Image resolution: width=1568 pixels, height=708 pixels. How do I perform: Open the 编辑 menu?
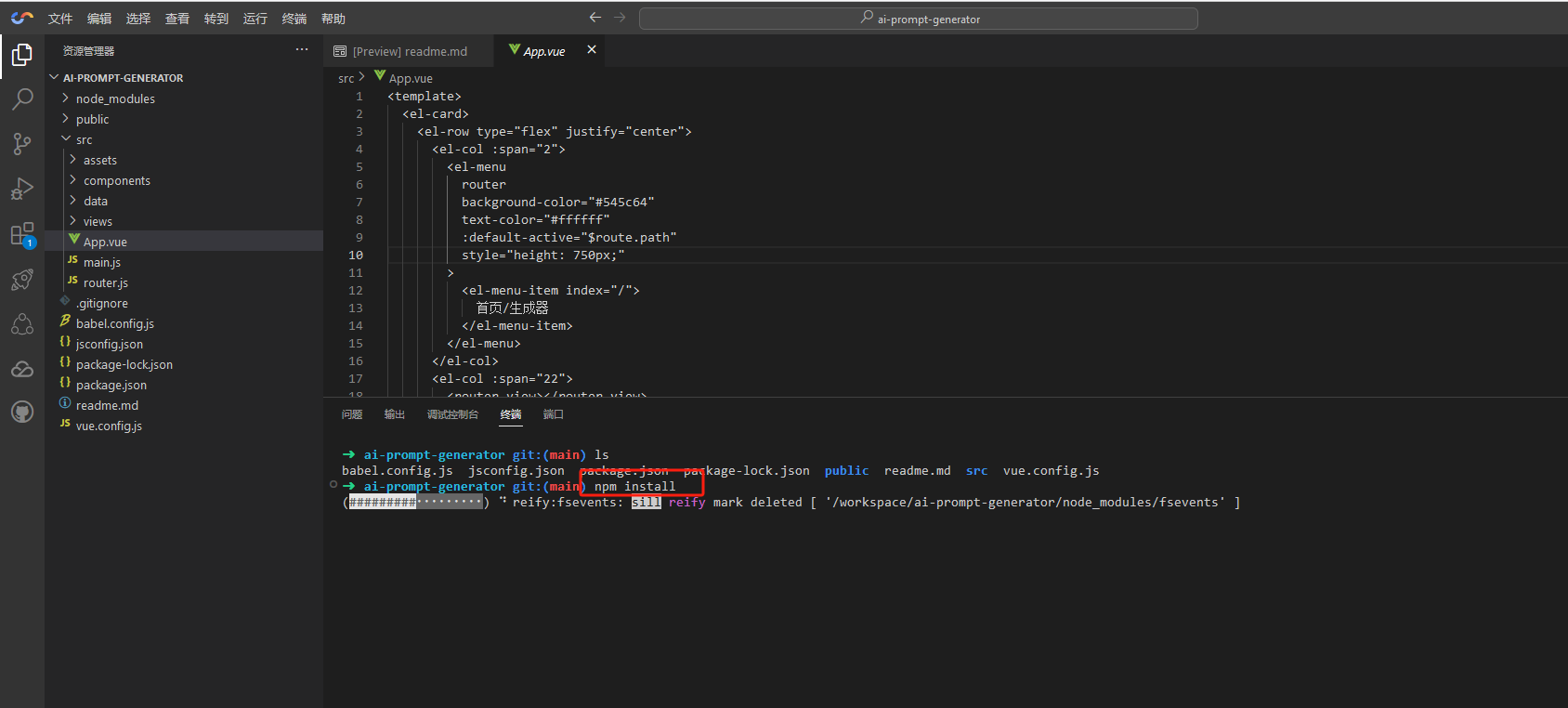tap(99, 19)
